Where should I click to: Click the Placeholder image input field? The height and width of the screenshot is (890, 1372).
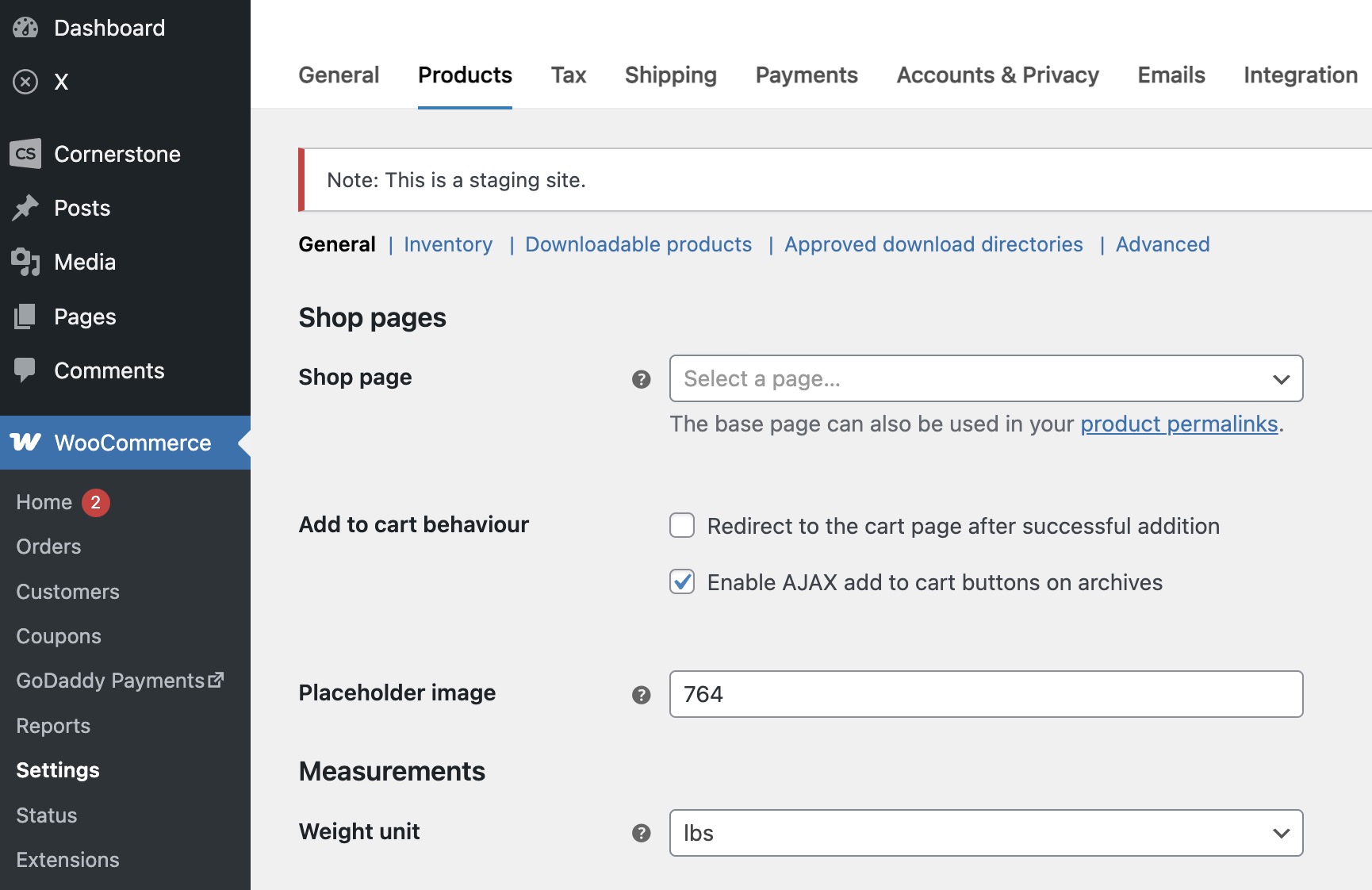click(986, 694)
